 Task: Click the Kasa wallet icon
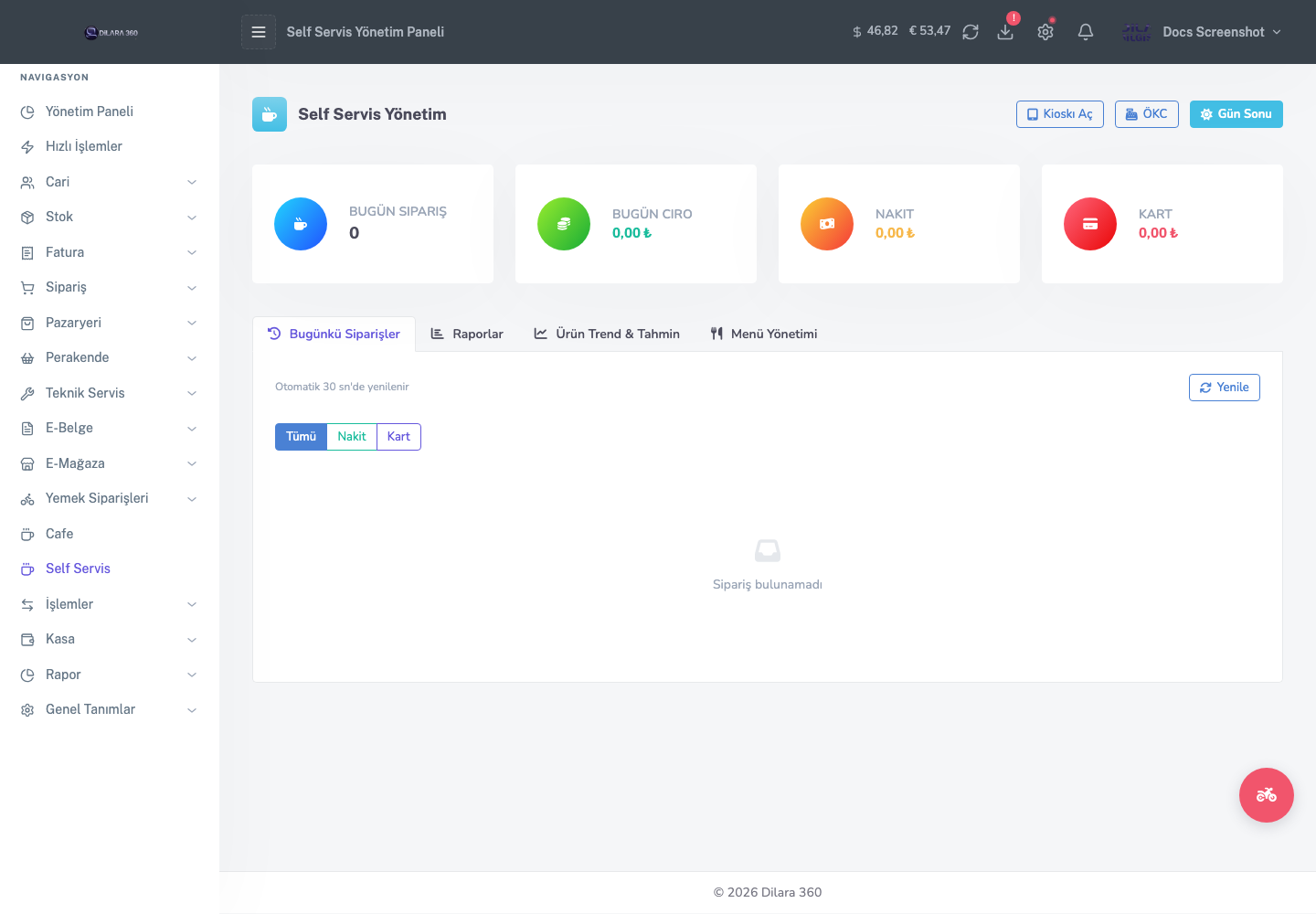(27, 640)
